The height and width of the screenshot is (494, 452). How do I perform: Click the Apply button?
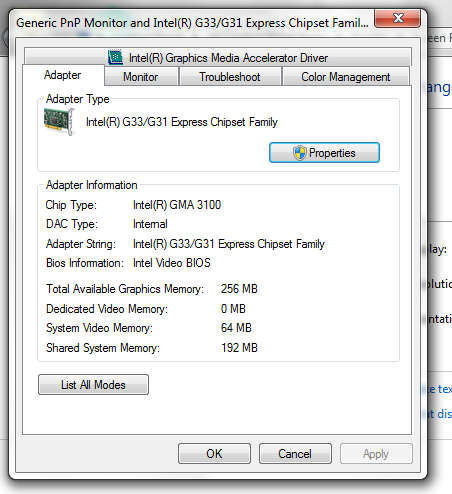(376, 454)
